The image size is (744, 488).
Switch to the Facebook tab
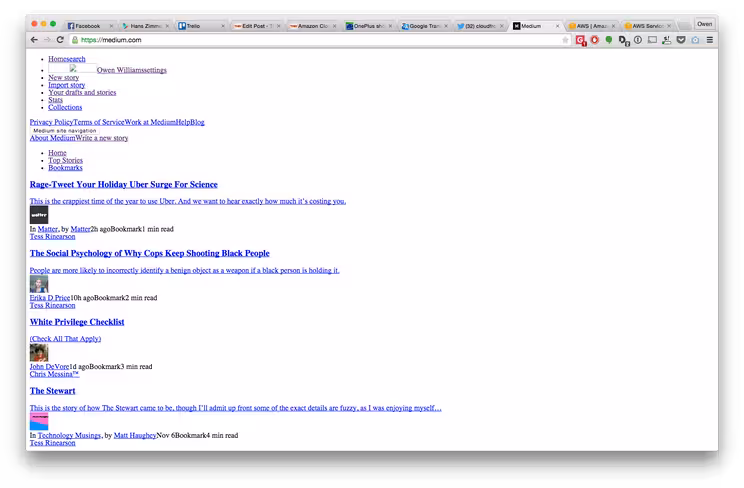click(88, 26)
